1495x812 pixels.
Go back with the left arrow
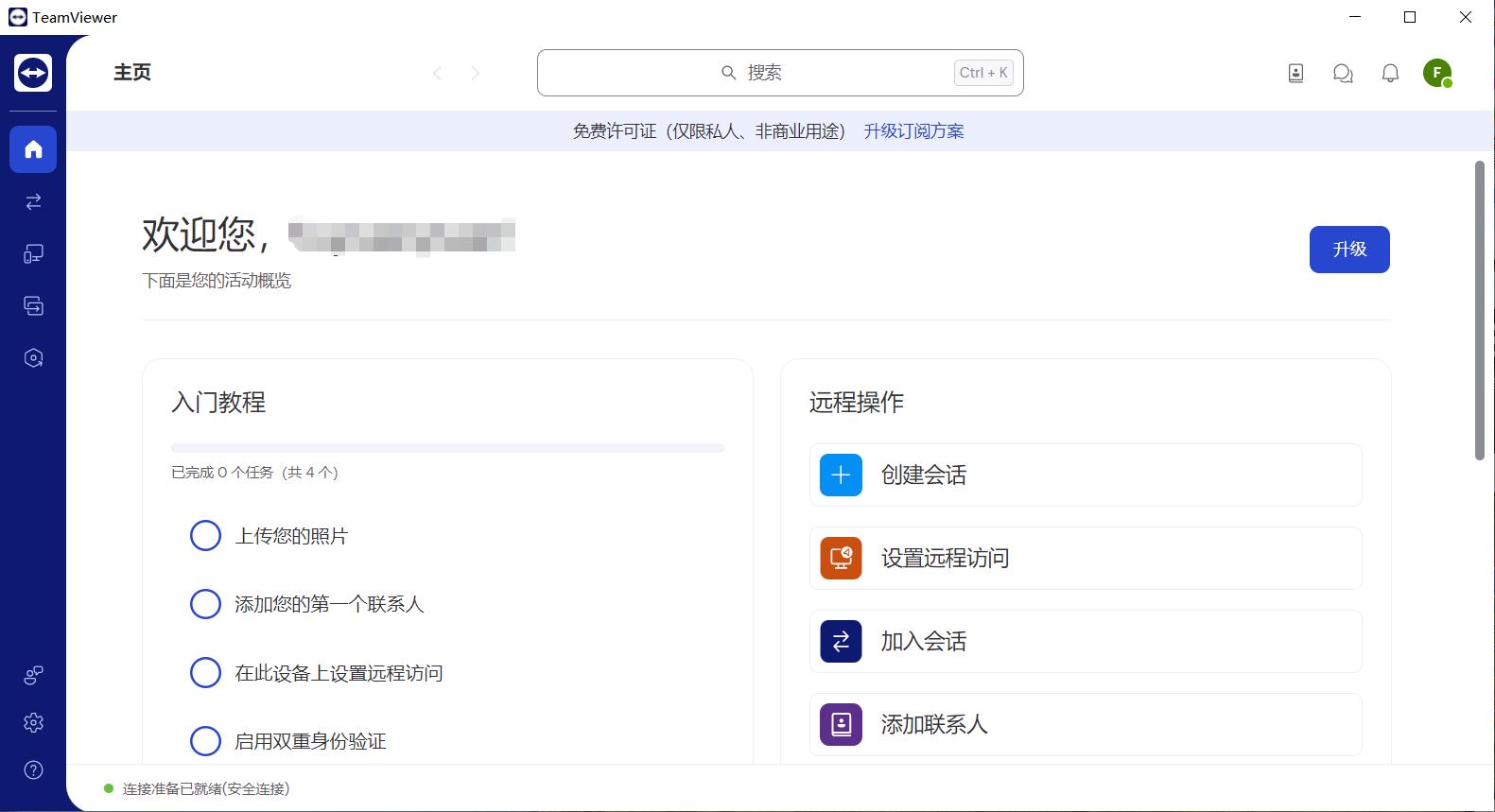[x=437, y=73]
